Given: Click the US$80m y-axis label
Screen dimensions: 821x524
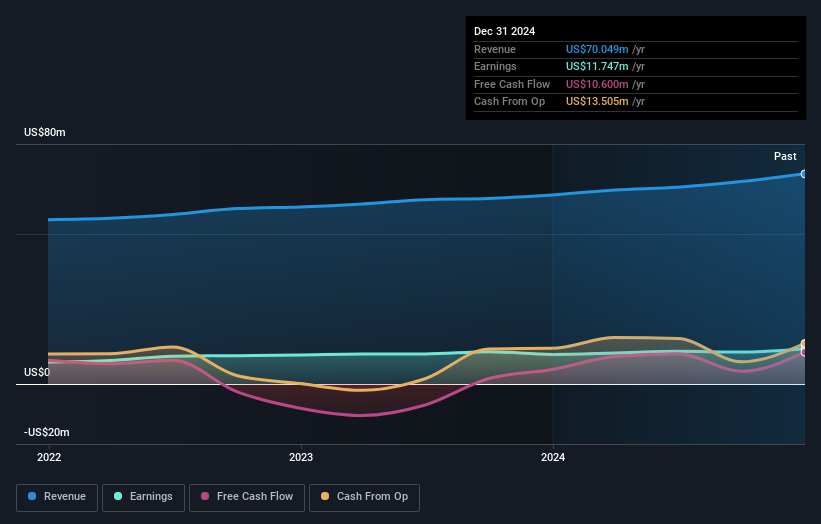Looking at the screenshot, I should point(45,132).
